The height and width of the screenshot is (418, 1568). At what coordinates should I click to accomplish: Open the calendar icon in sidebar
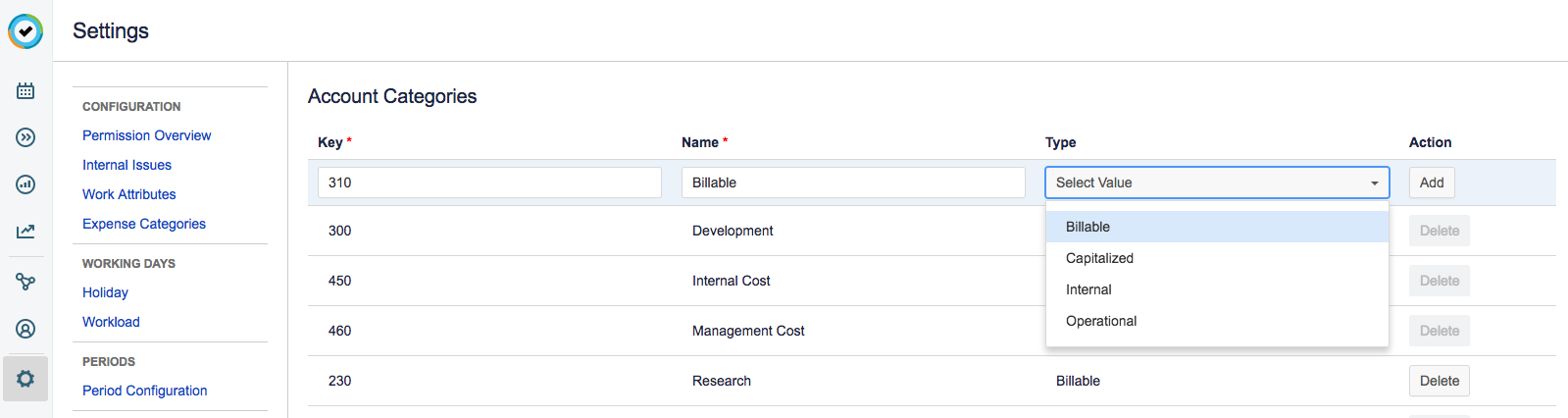(x=25, y=91)
